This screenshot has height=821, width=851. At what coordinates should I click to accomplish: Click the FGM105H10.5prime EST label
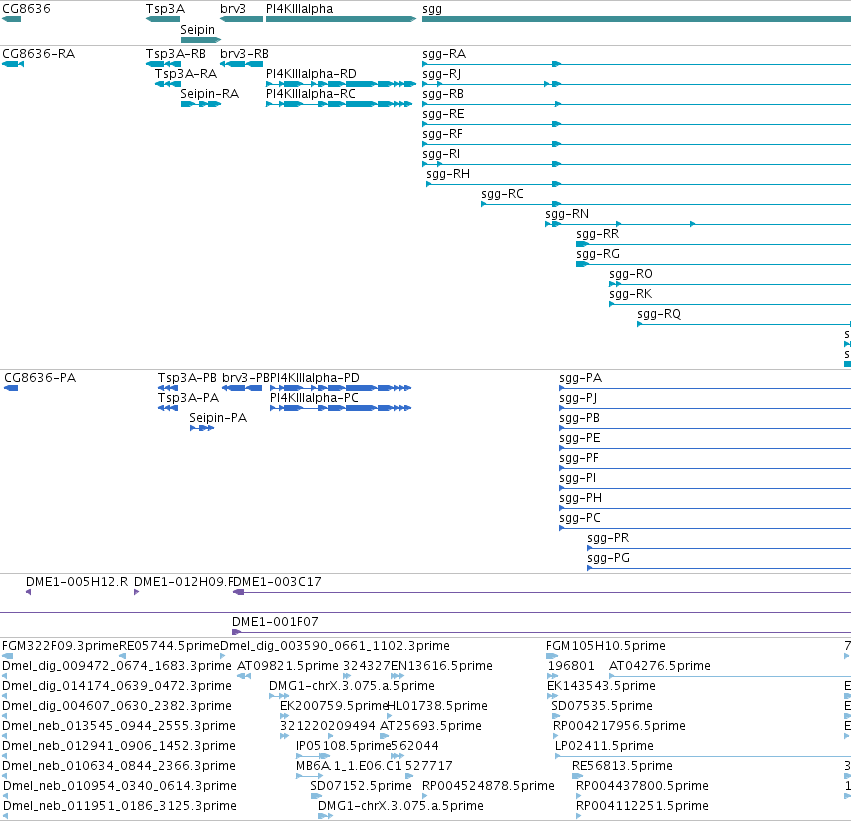click(x=606, y=646)
